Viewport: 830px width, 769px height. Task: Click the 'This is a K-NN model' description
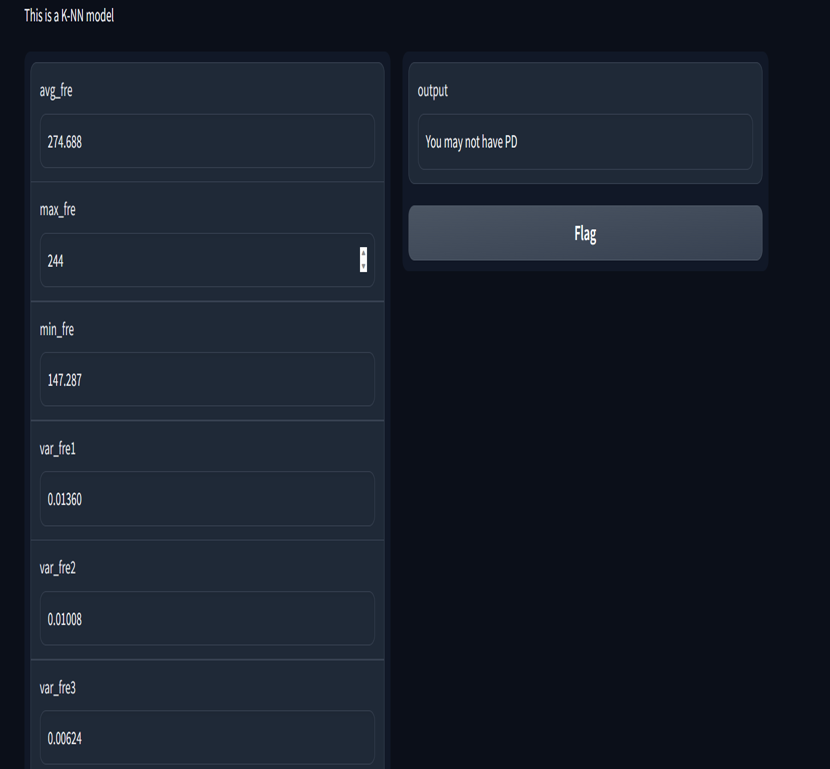pos(69,16)
